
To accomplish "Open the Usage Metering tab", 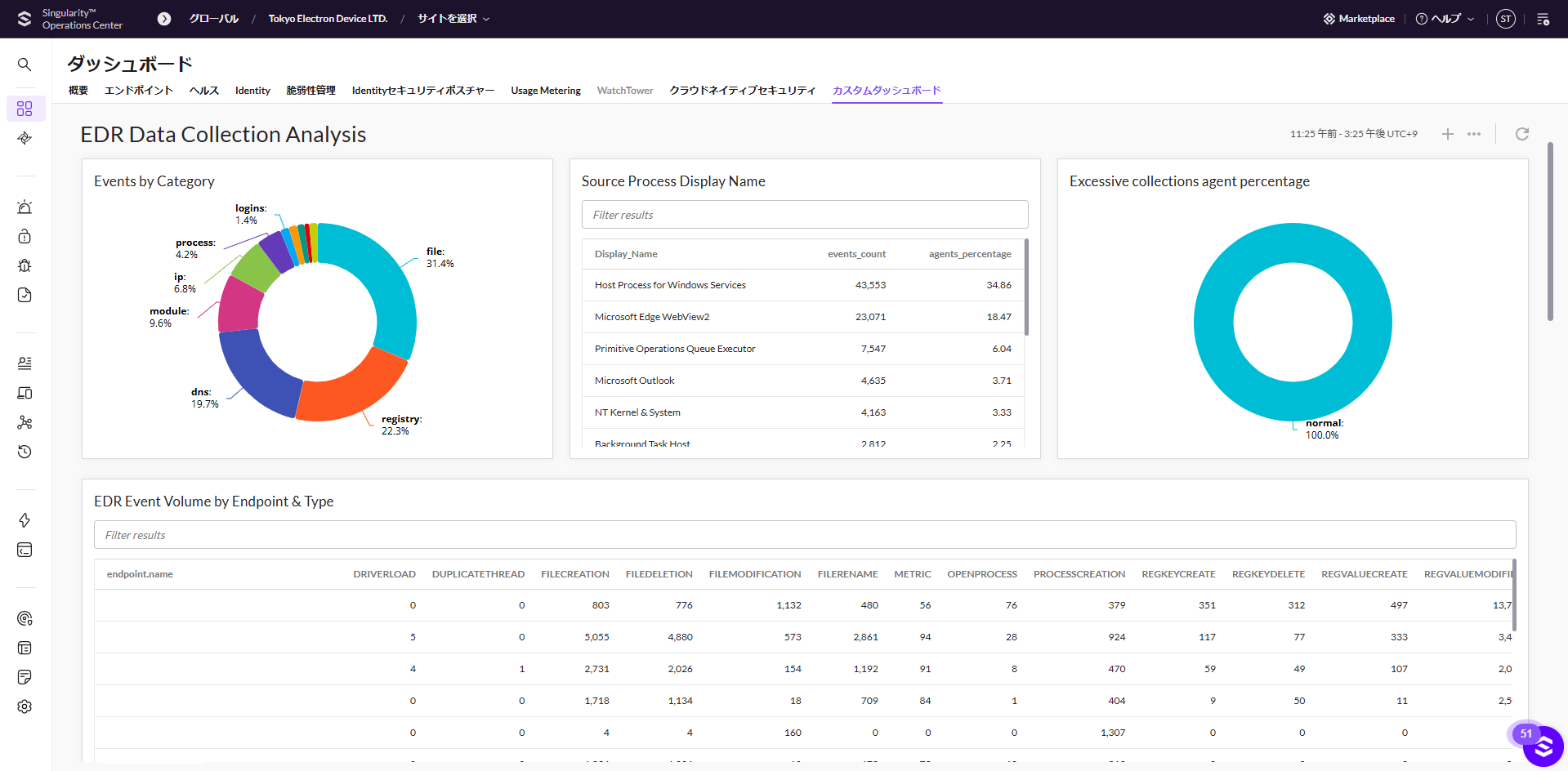I will [545, 91].
